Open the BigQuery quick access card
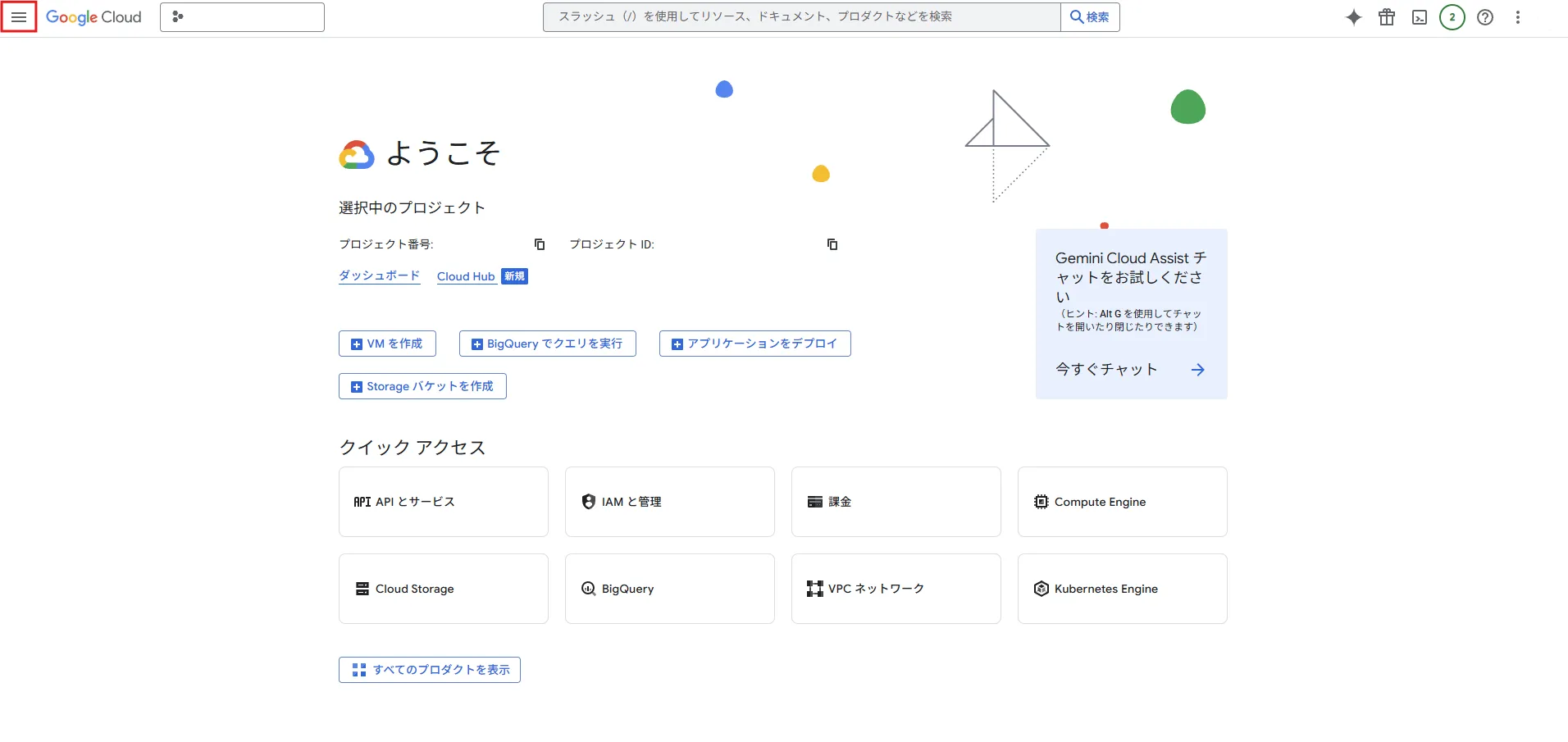Image resolution: width=1568 pixels, height=742 pixels. (670, 589)
